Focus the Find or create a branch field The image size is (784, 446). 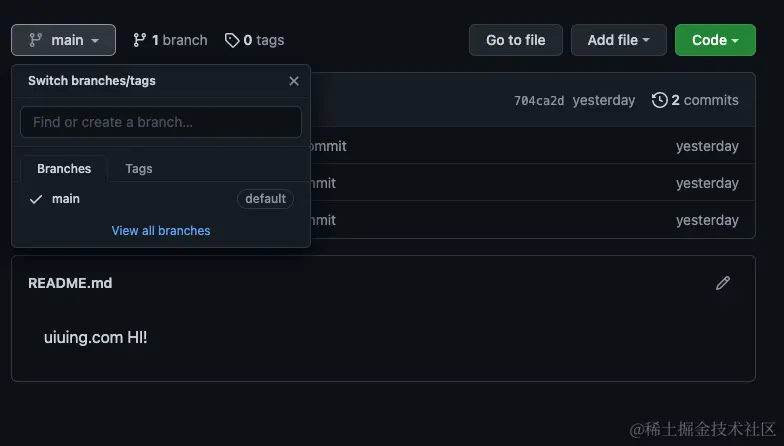pos(161,122)
